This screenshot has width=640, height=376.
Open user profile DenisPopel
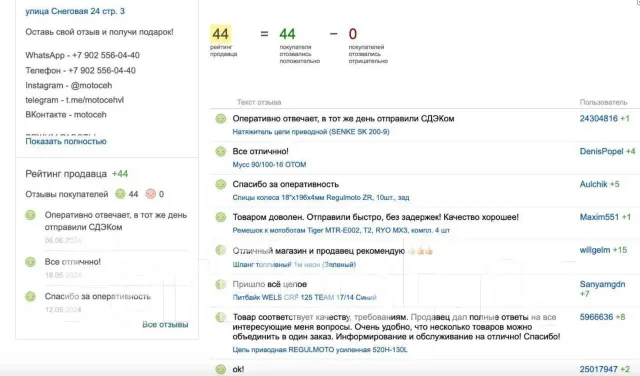coord(602,151)
